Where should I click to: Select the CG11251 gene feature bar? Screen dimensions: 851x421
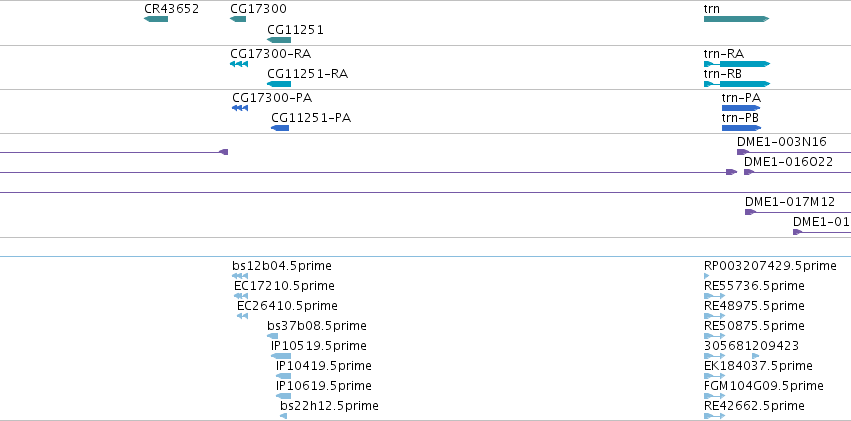(x=279, y=40)
